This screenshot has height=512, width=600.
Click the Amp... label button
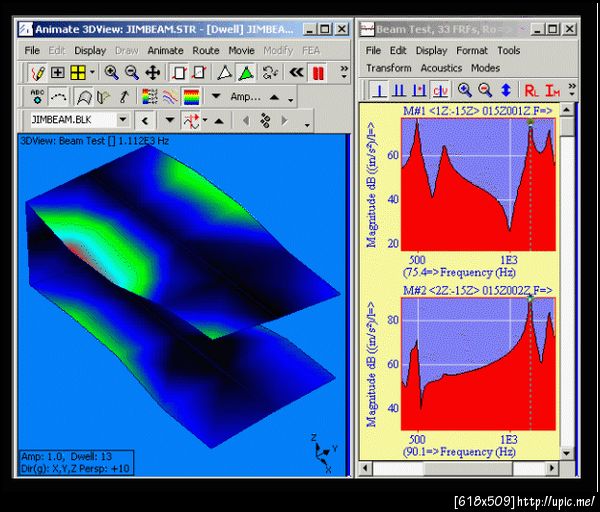point(245,97)
